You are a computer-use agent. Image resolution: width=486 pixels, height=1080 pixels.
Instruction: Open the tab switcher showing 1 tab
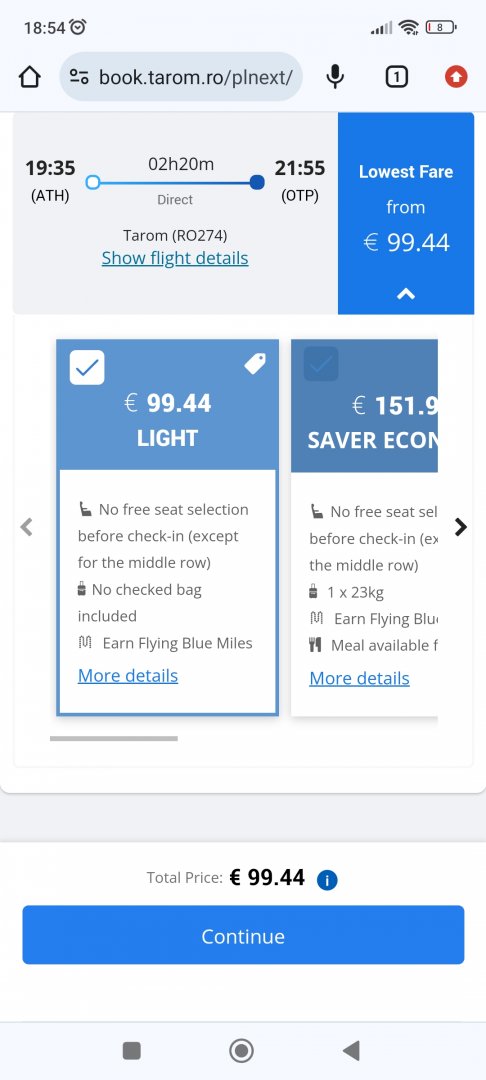click(x=396, y=76)
